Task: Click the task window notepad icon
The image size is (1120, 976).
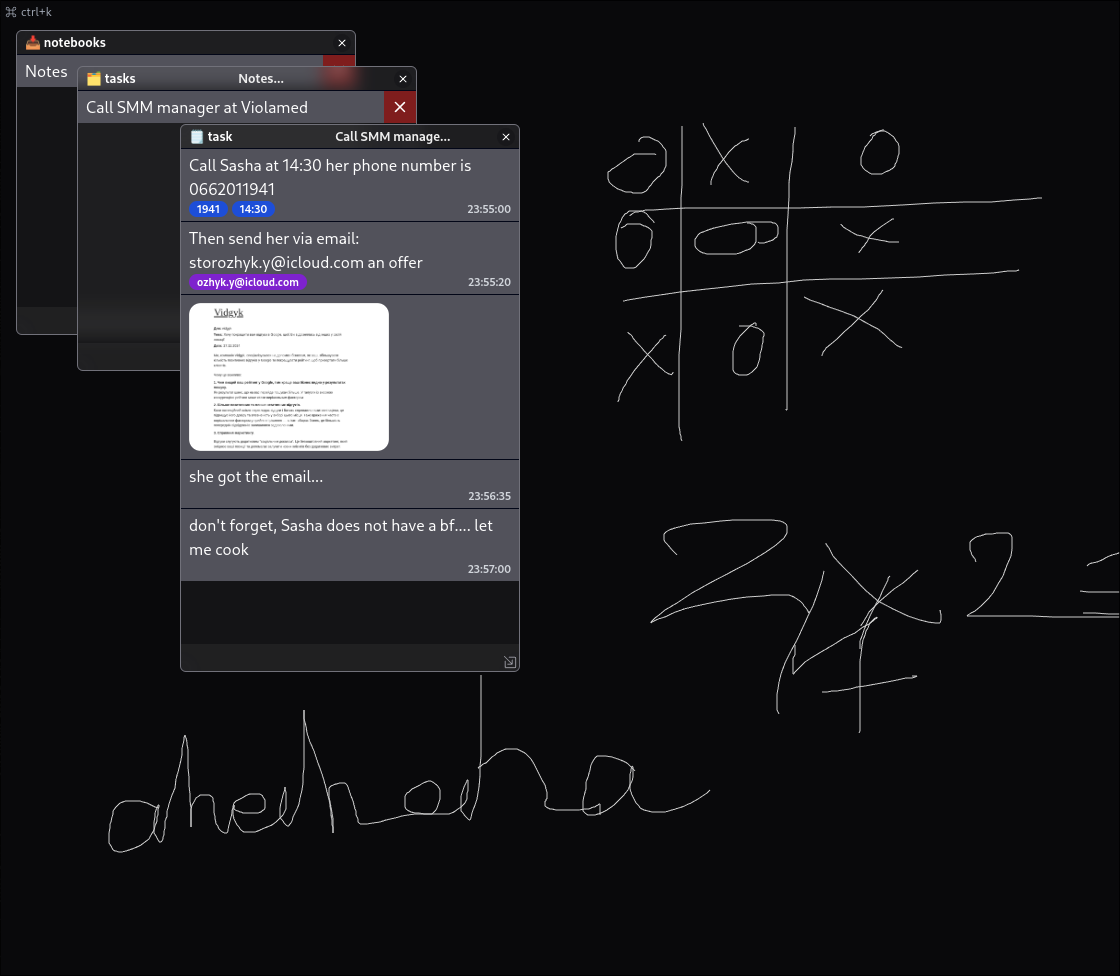Action: coord(197,137)
